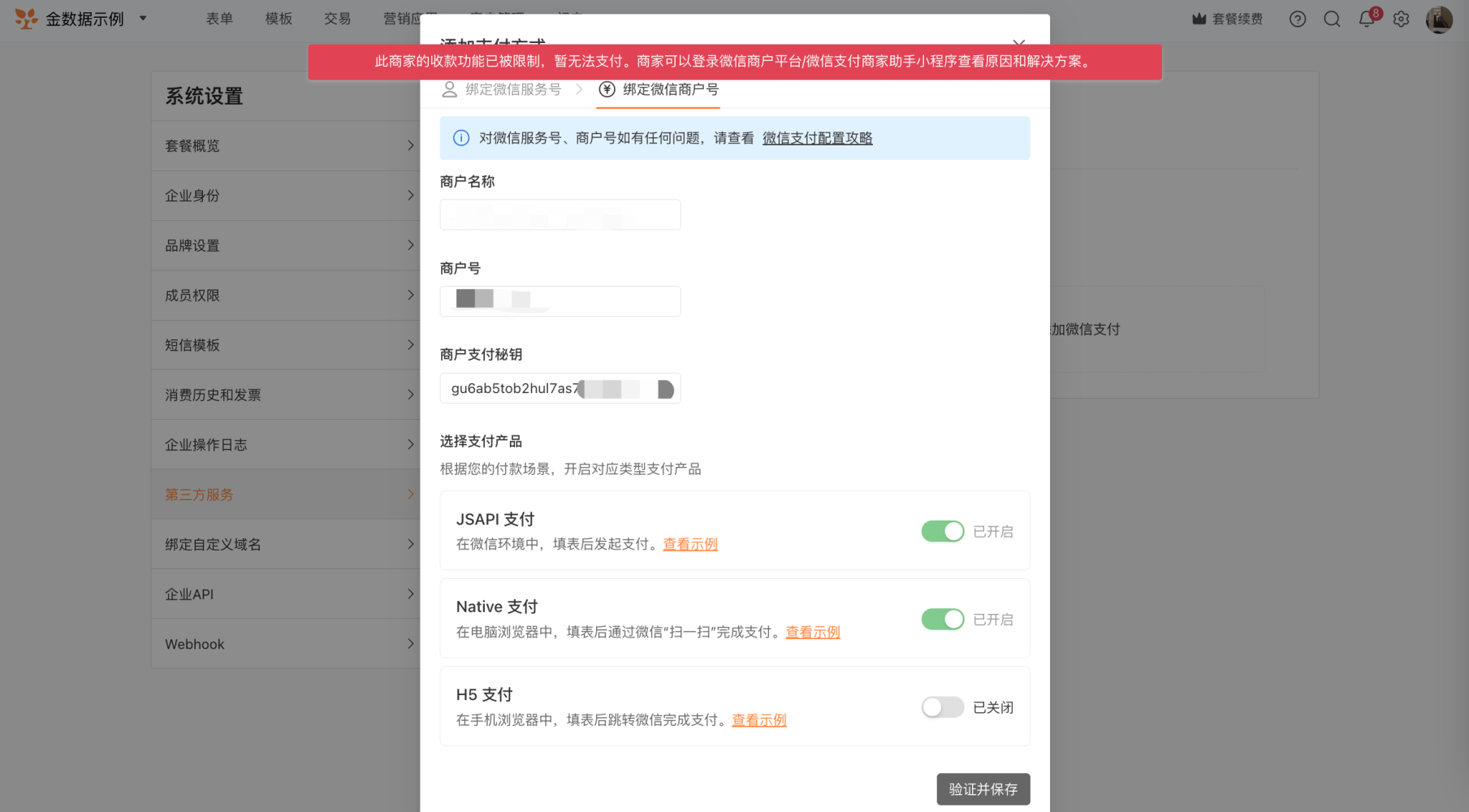This screenshot has height=812, width=1469.
Task: Click the 套餐续费 link text
Action: (1238, 19)
